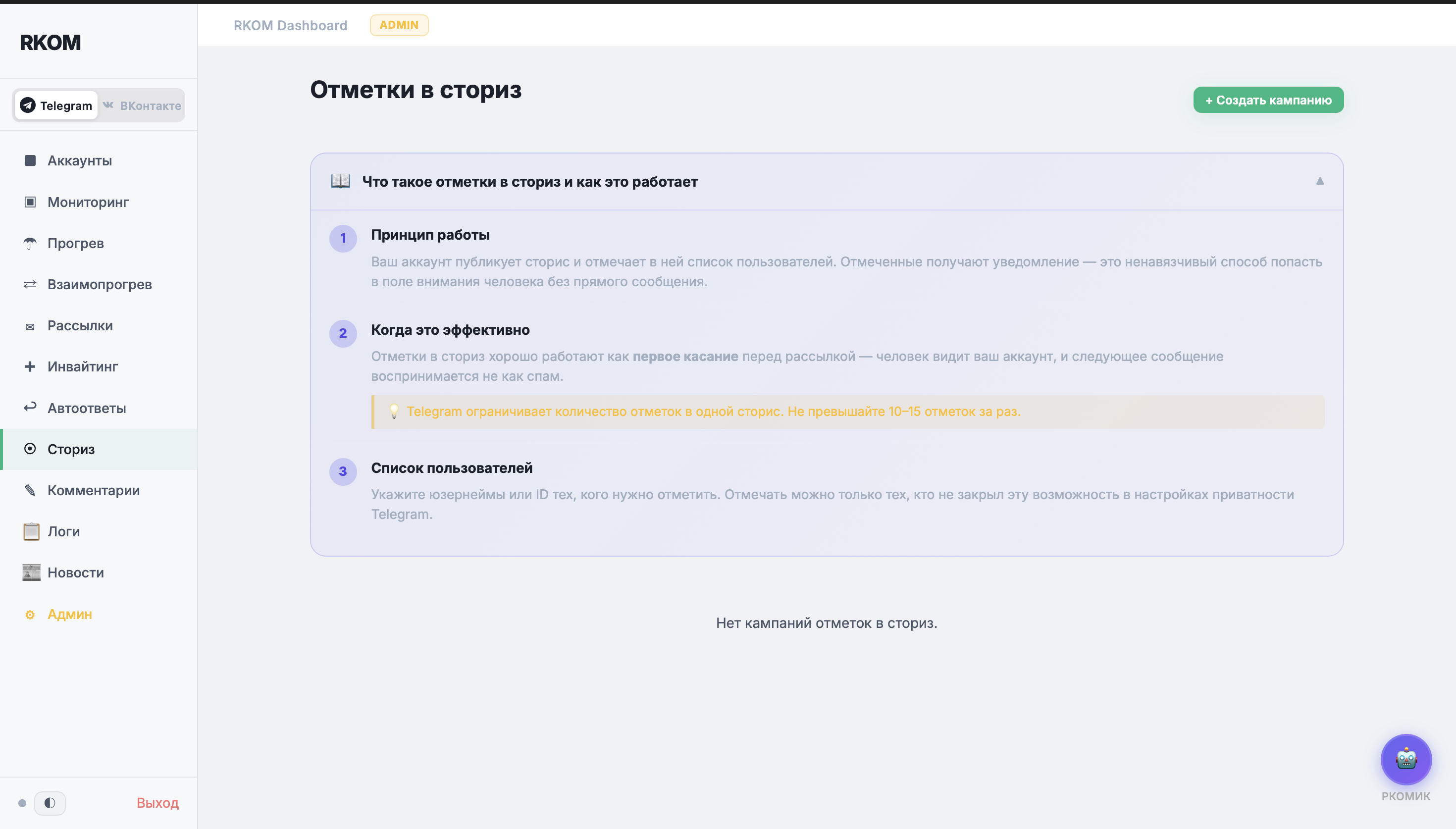Select Сториз menu item
1456x829 pixels.
point(99,449)
